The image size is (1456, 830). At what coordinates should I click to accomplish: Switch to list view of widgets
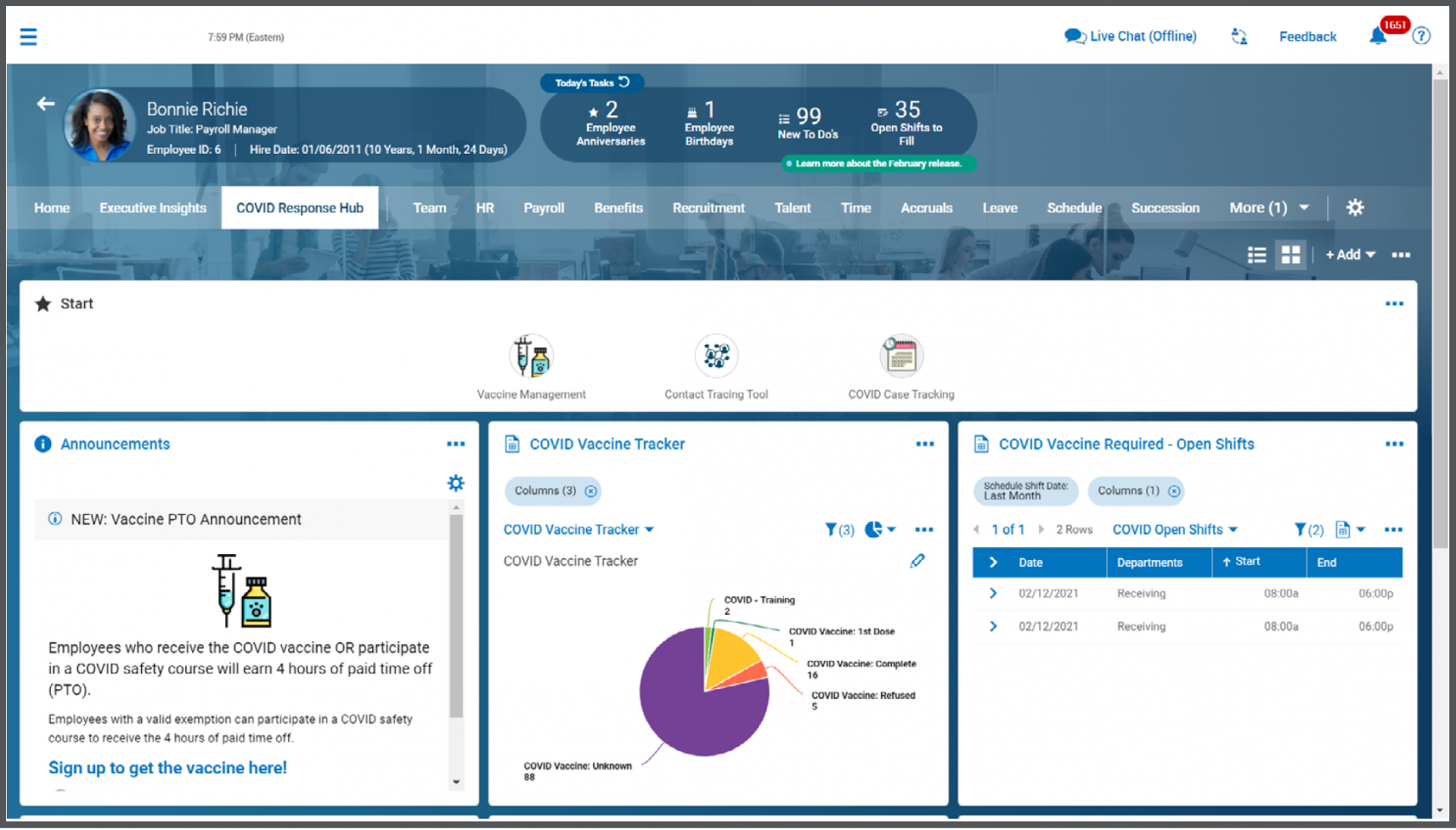pos(1257,255)
